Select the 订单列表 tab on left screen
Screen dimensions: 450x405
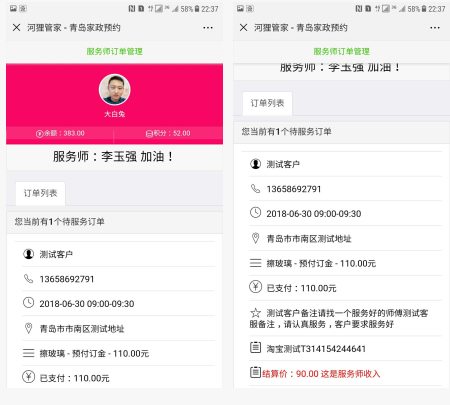tap(40, 193)
